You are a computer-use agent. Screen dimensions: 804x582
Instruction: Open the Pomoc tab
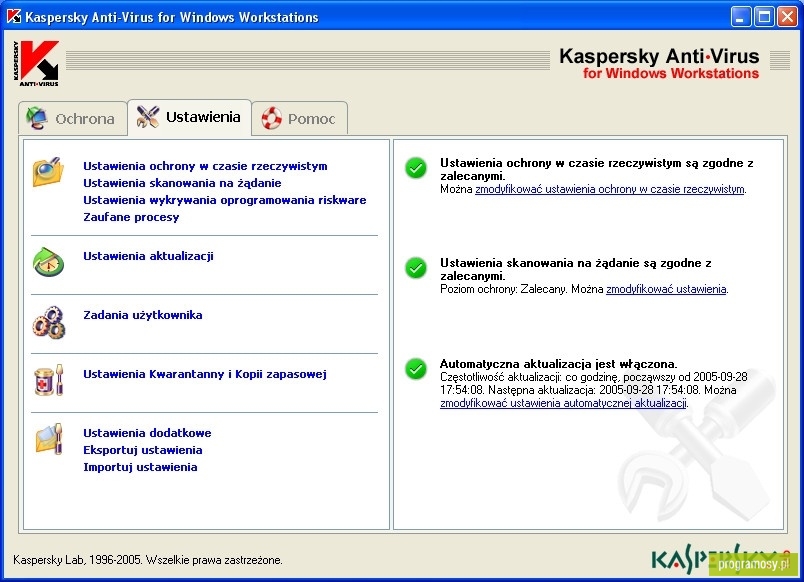coord(300,118)
